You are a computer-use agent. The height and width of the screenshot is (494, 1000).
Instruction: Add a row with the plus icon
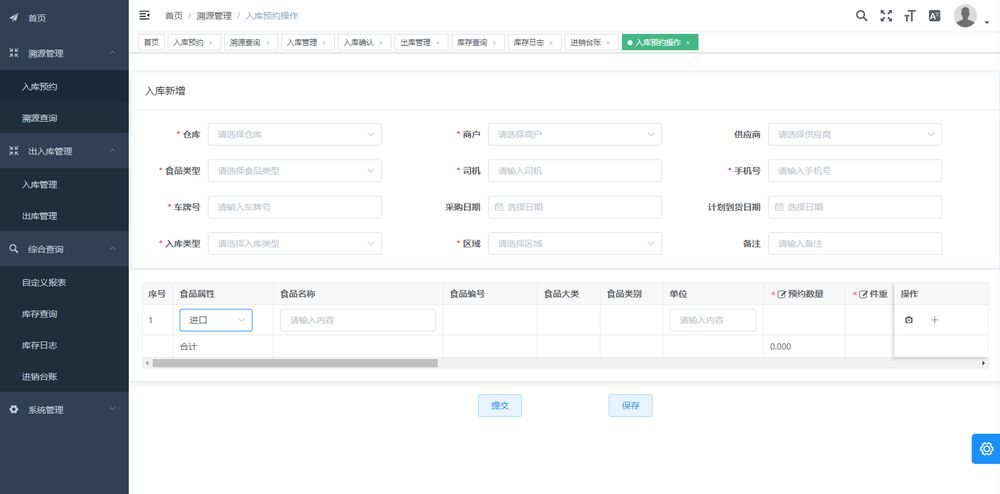click(x=935, y=320)
